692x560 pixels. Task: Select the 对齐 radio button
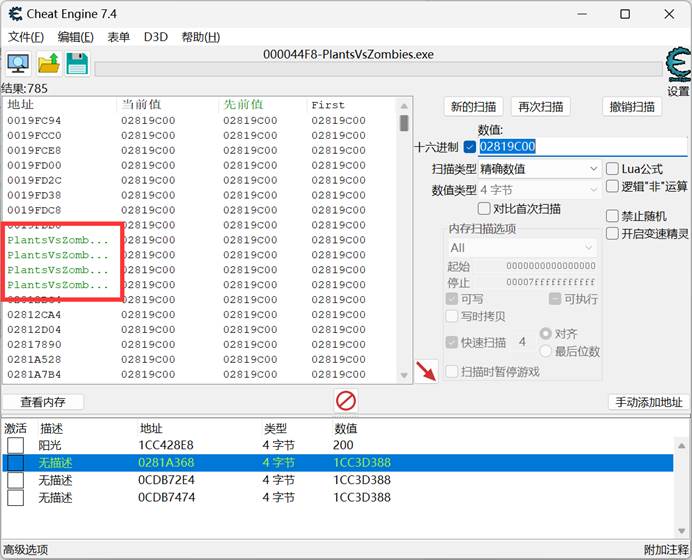click(546, 334)
